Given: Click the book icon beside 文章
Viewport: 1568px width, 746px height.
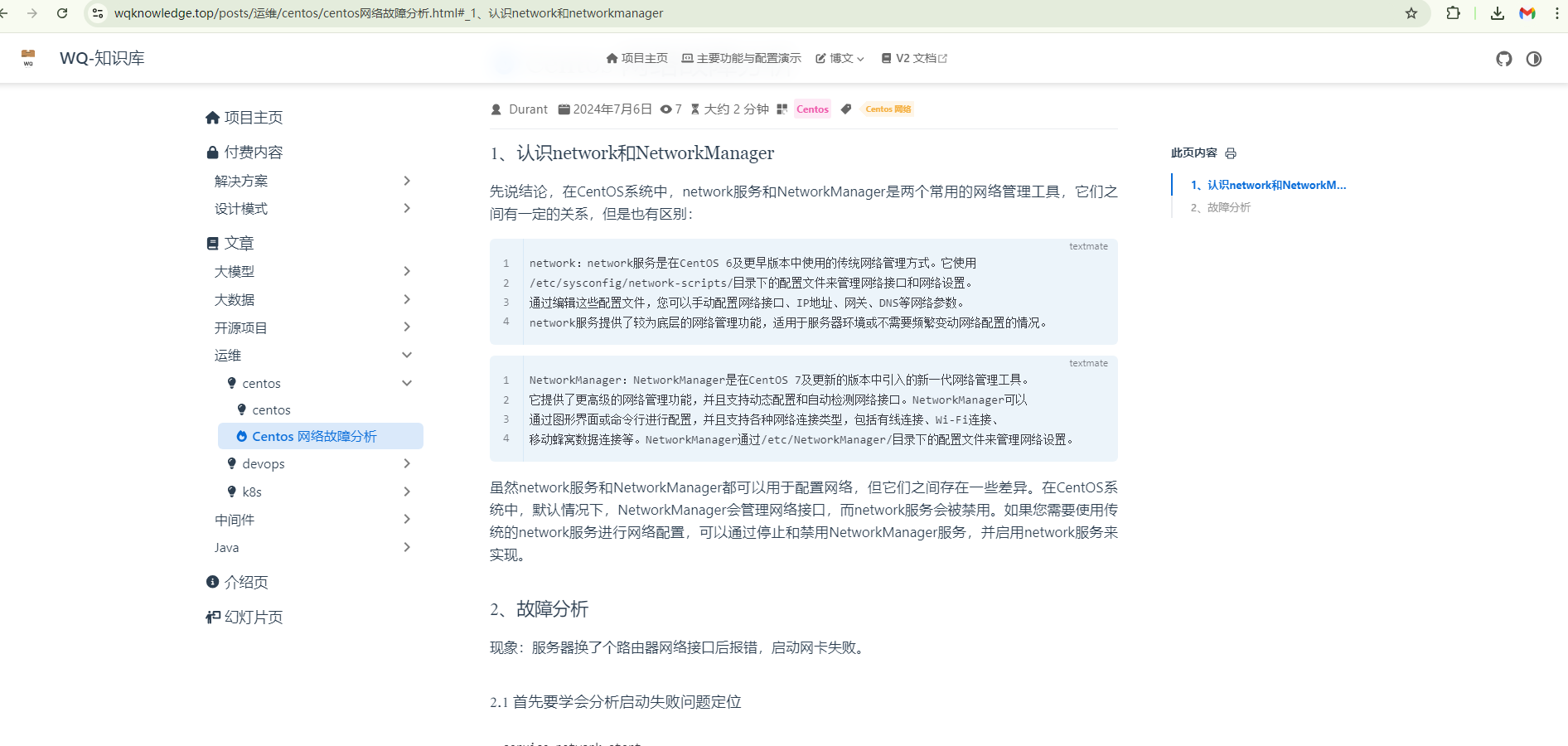Looking at the screenshot, I should coord(213,243).
